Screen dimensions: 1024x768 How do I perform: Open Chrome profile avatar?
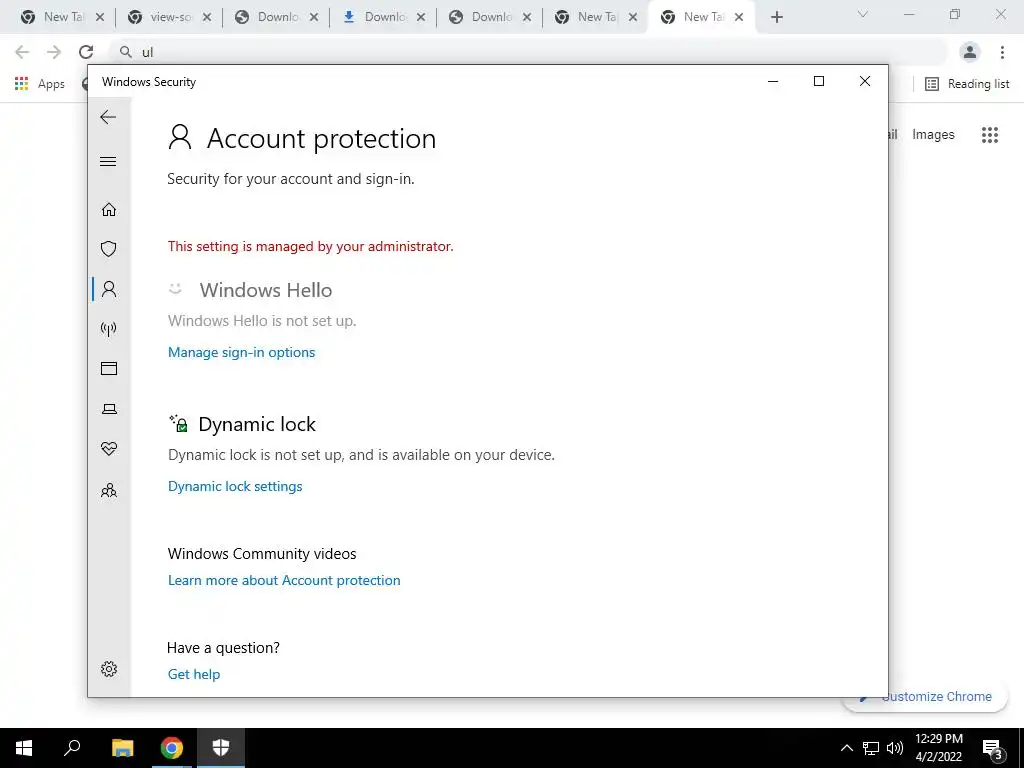click(970, 52)
